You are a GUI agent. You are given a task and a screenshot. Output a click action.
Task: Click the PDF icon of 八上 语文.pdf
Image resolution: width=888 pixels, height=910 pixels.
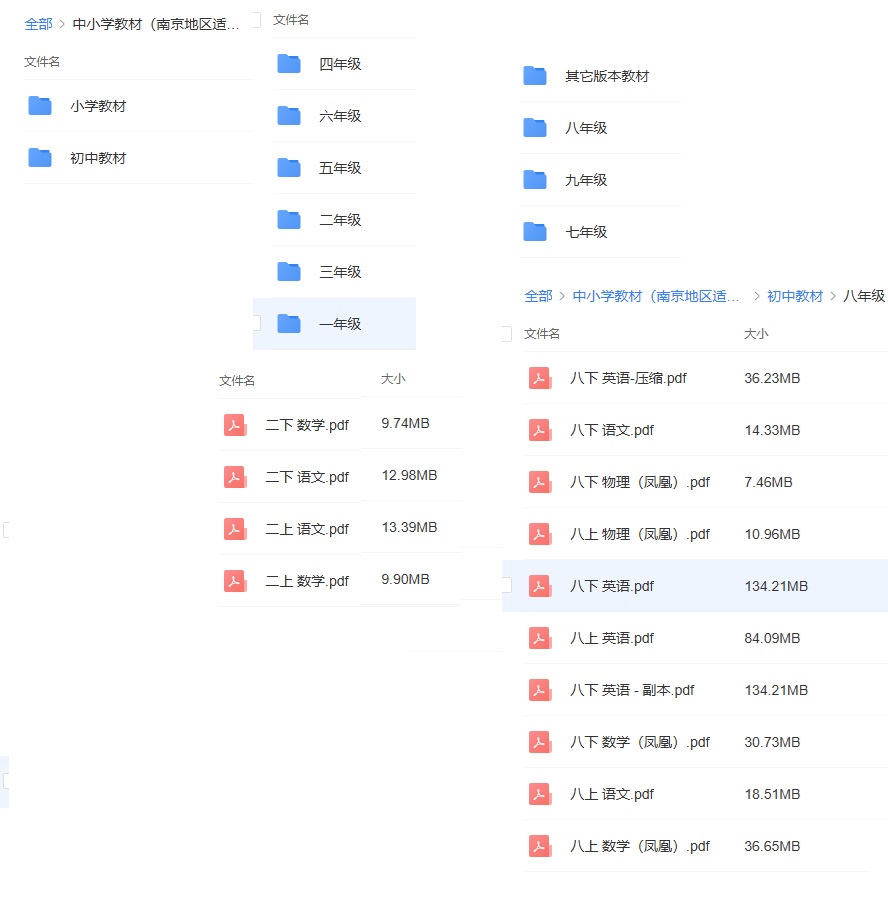tap(540, 794)
